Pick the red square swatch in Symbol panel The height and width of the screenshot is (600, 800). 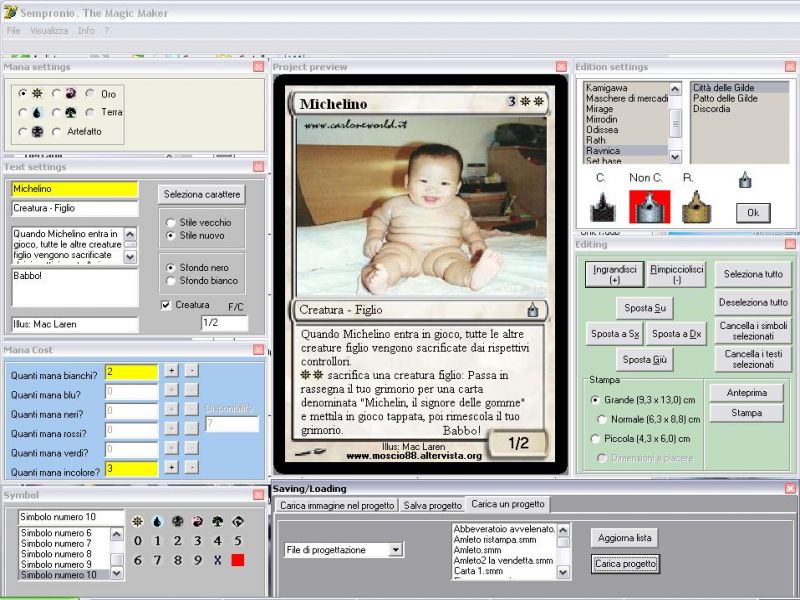238,560
